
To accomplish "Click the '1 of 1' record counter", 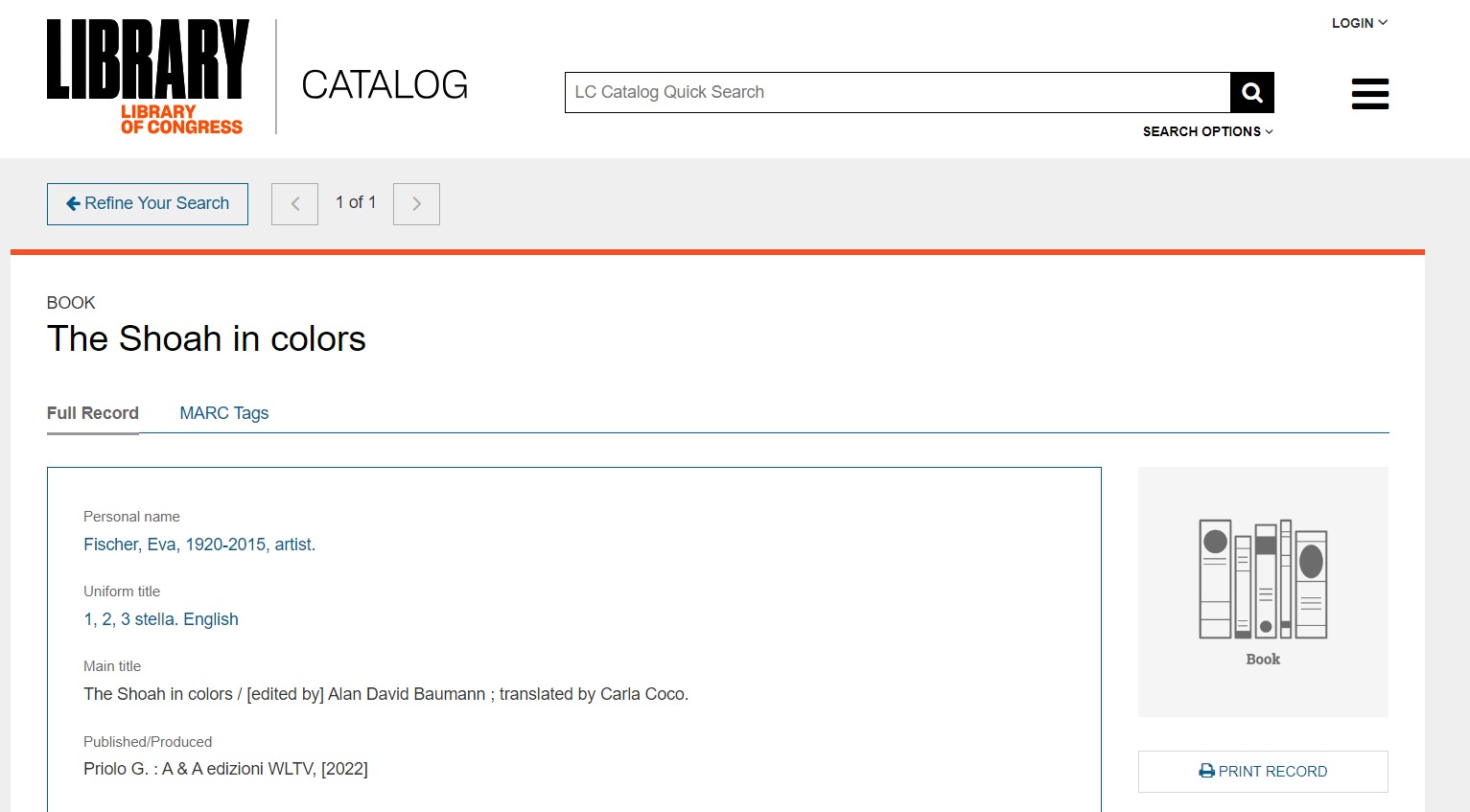I will coord(356,202).
